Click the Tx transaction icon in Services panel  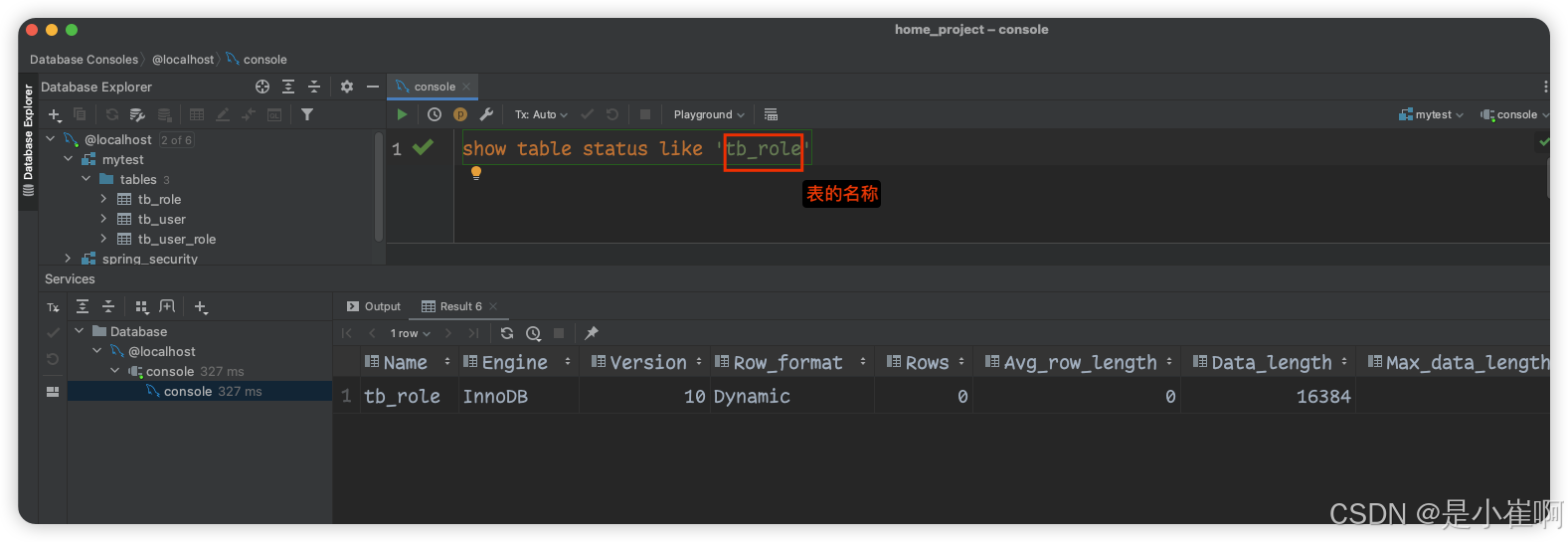point(54,307)
